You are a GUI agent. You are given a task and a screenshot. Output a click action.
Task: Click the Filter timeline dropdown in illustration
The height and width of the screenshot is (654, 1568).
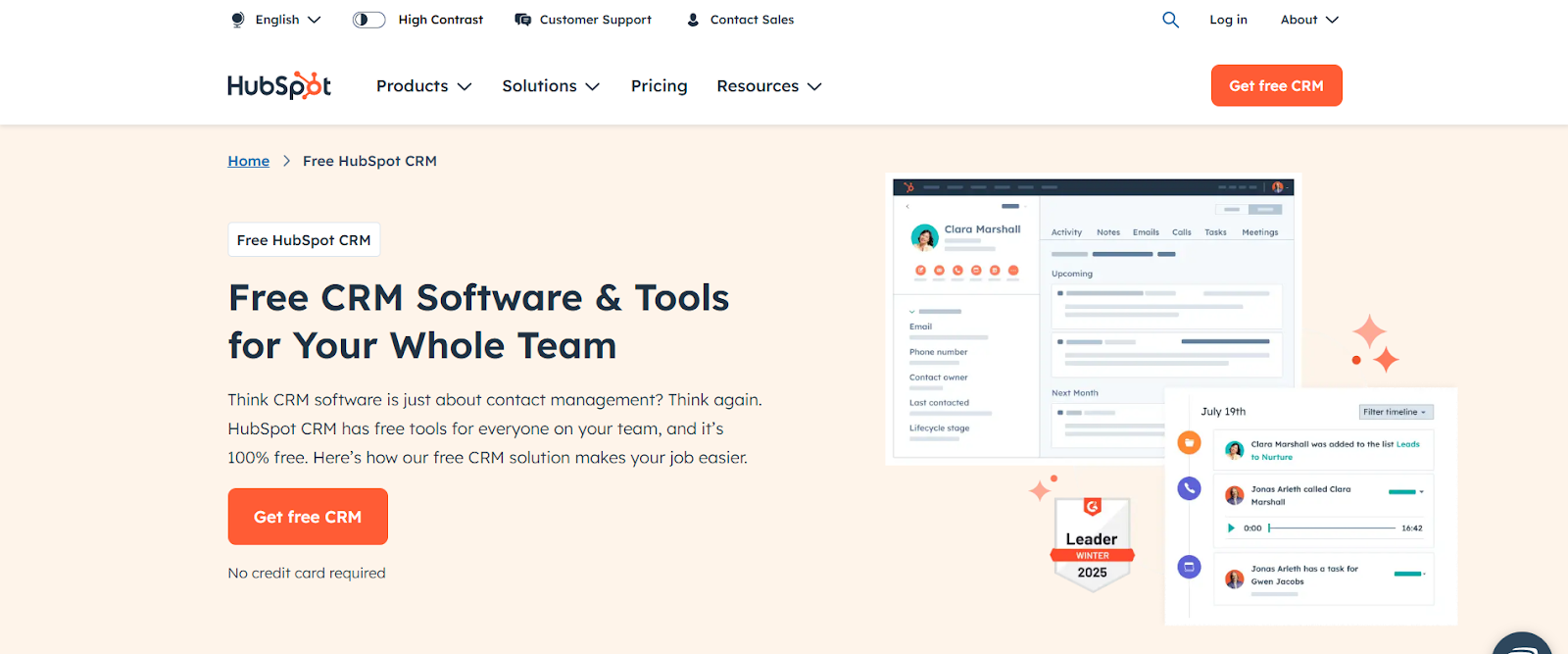coord(1396,412)
